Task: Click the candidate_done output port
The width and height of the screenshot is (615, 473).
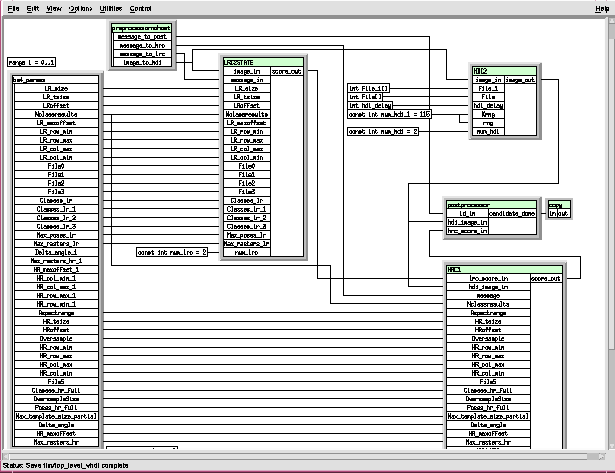Action: 515,213
